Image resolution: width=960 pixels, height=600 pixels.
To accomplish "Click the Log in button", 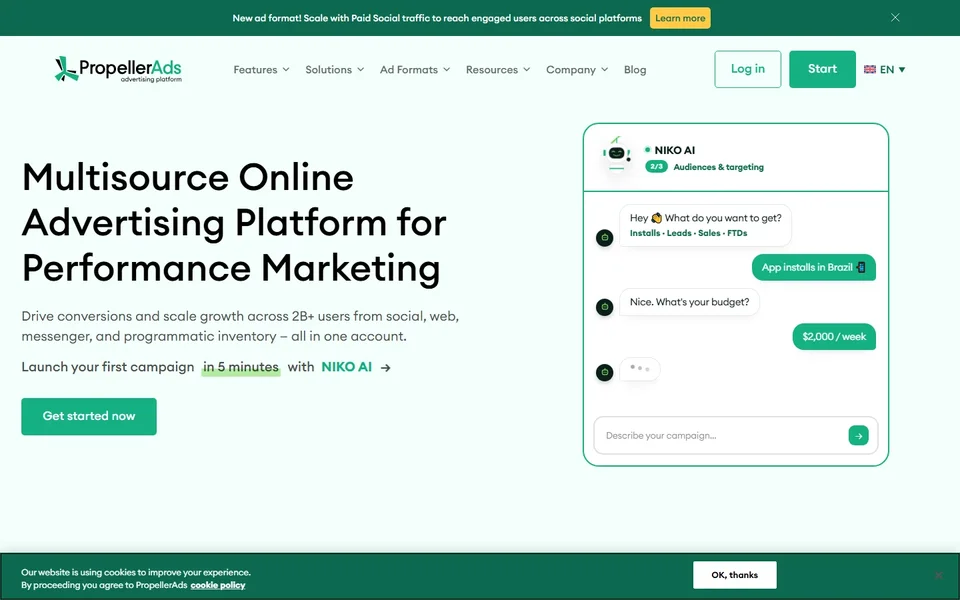I will click(748, 69).
